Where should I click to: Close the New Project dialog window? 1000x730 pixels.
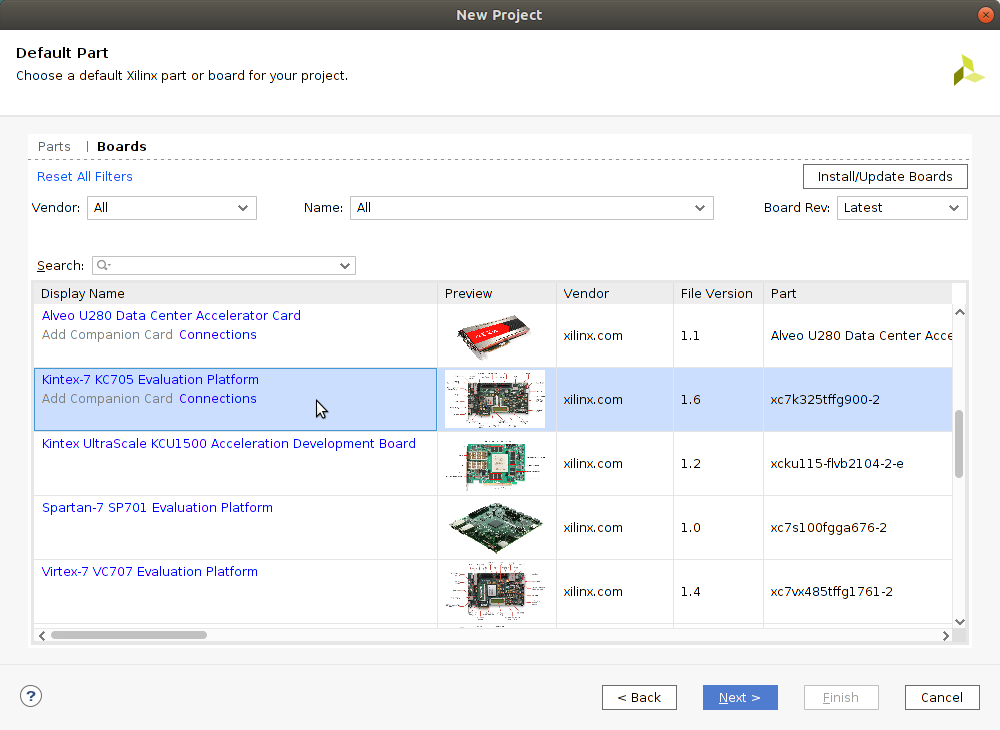[x=986, y=14]
